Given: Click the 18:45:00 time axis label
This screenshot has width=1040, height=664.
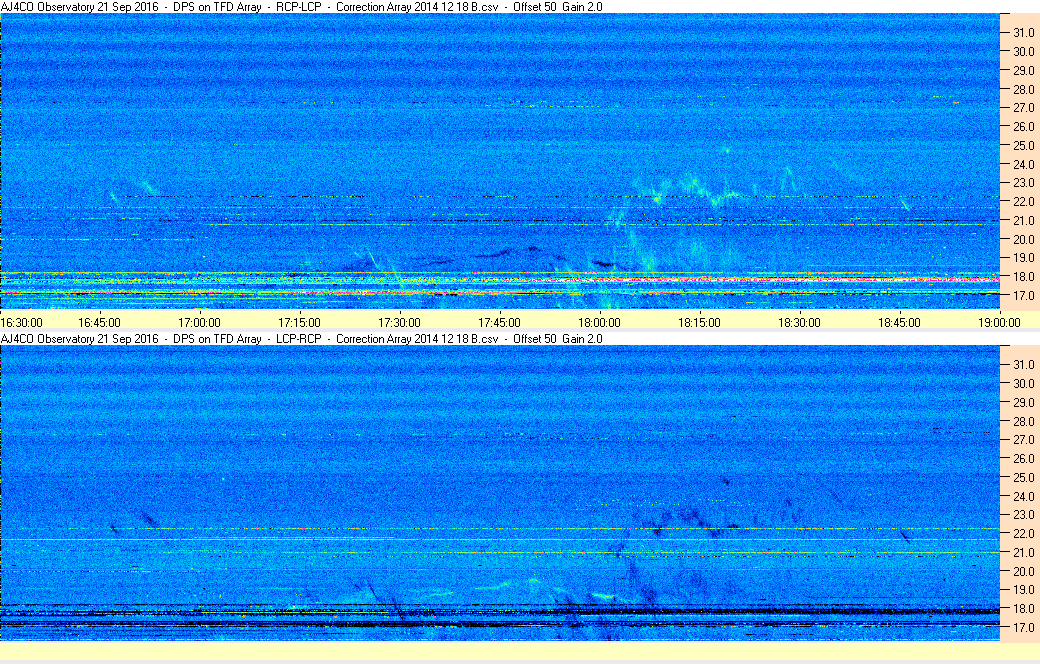Looking at the screenshot, I should pyautogui.click(x=899, y=322).
